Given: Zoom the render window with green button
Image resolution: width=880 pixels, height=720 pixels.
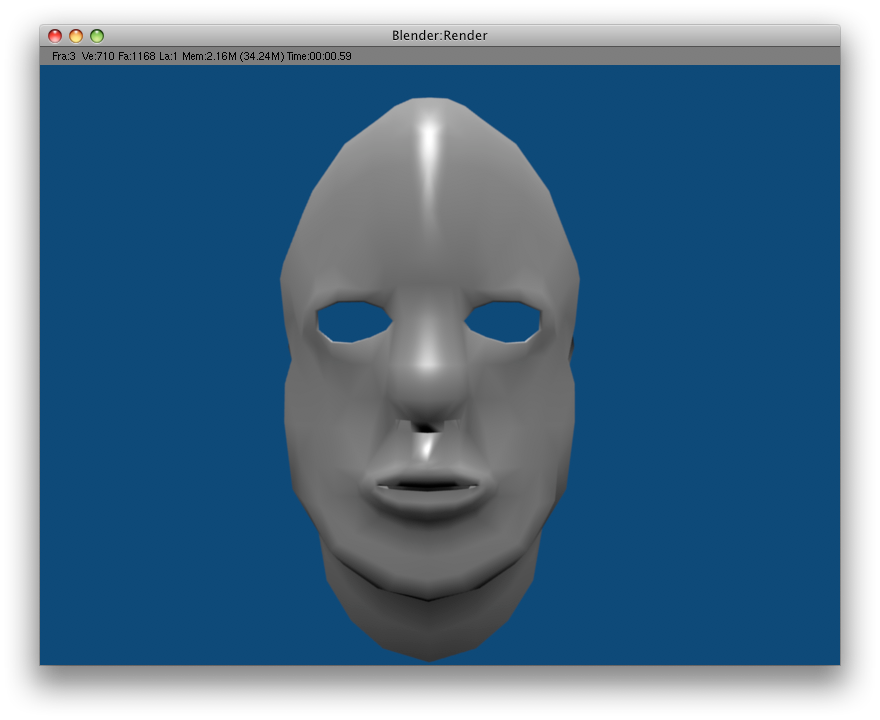Looking at the screenshot, I should (x=97, y=36).
